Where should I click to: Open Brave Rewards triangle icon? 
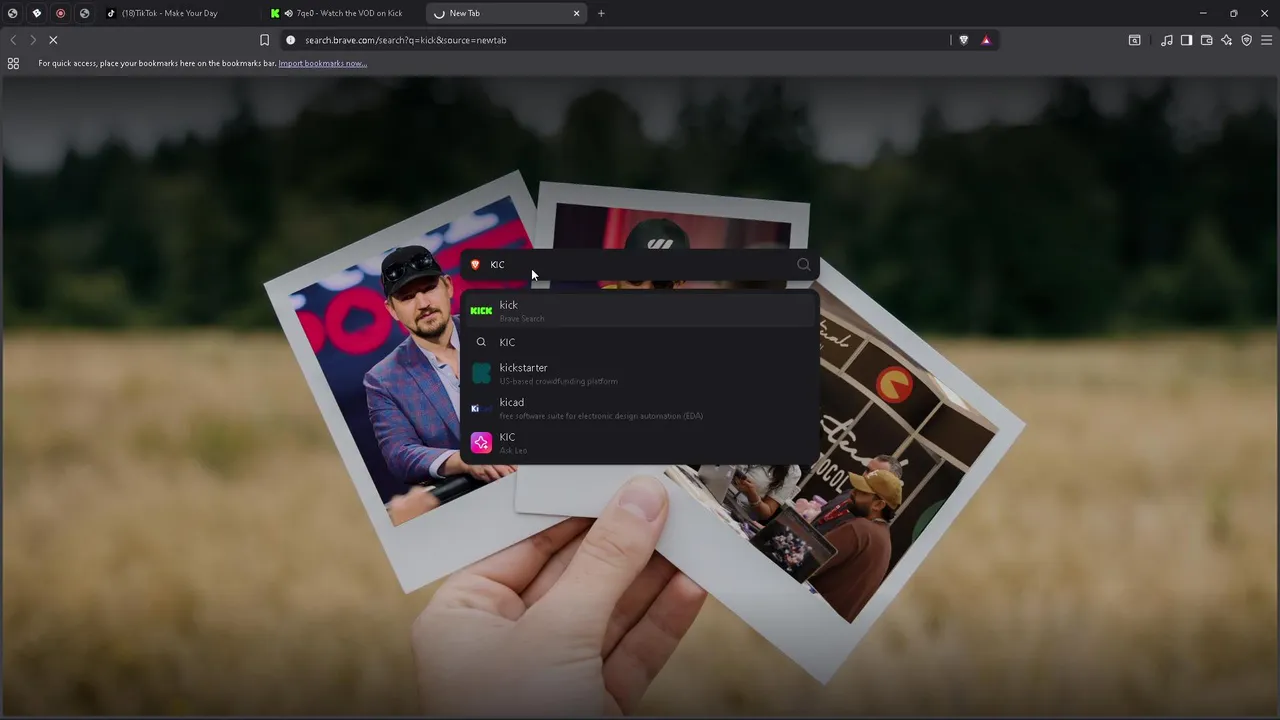[986, 40]
